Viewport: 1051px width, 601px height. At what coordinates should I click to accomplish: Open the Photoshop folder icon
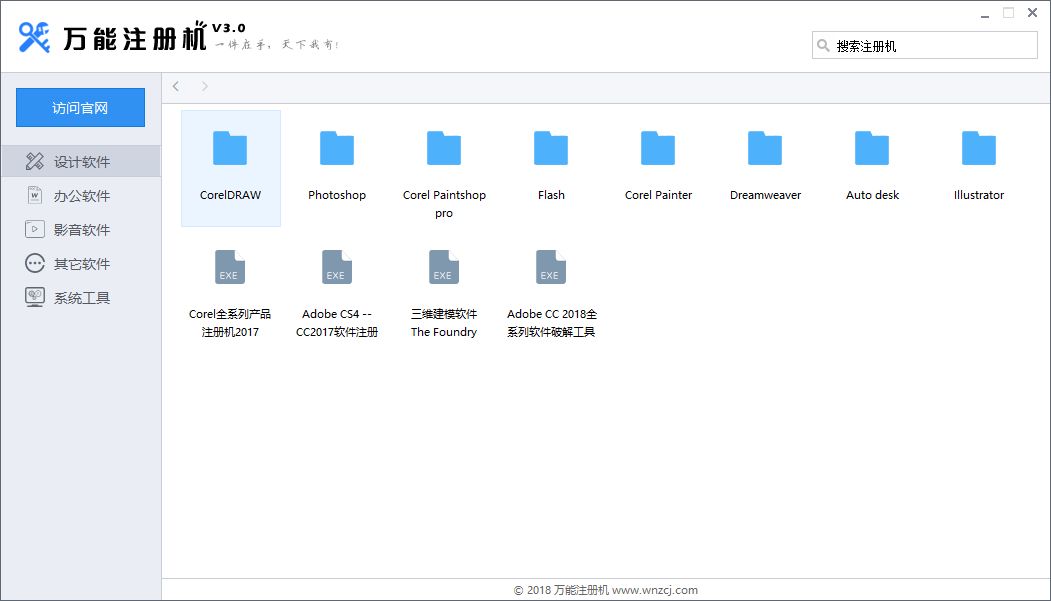[x=336, y=148]
